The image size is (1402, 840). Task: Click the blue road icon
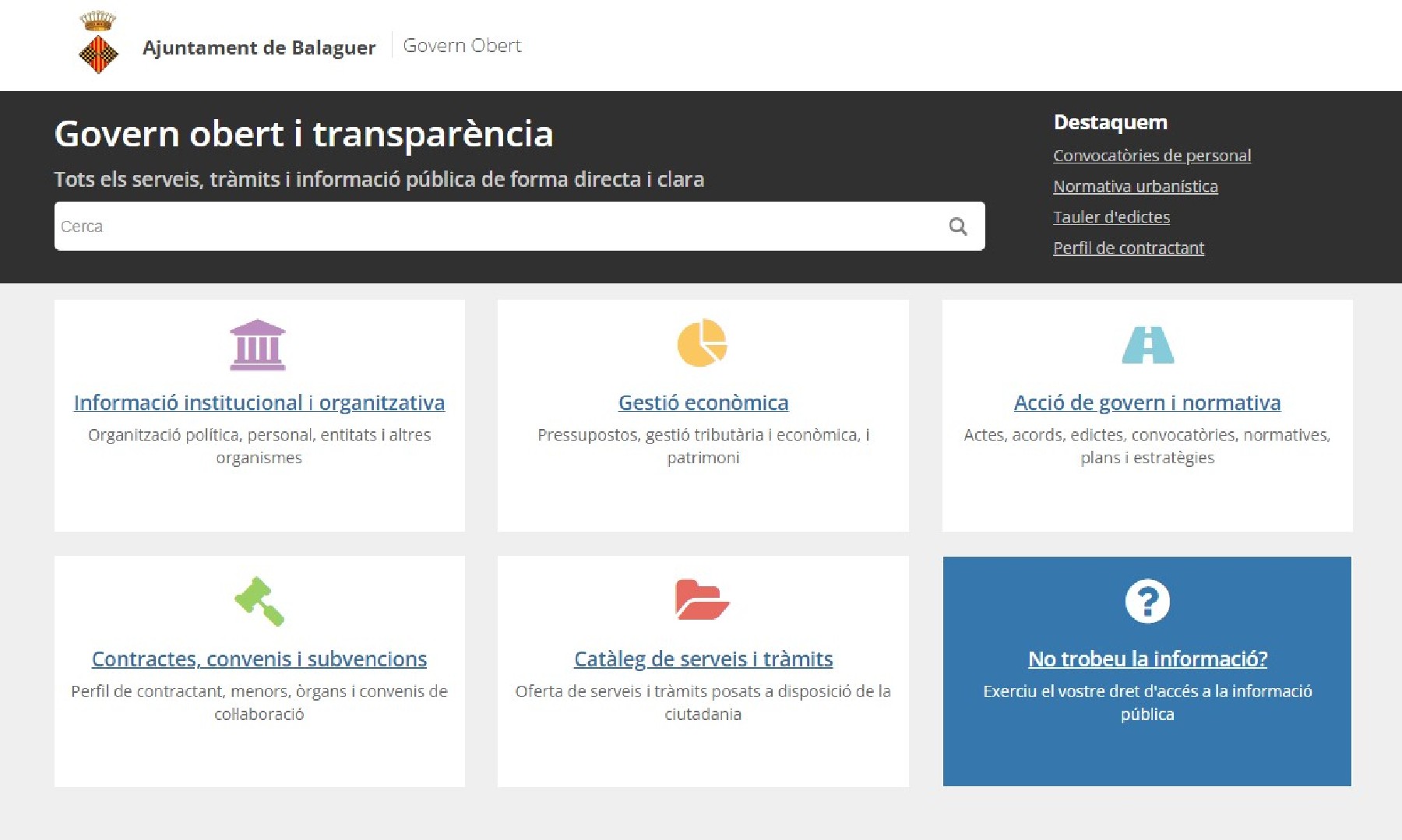click(x=1147, y=345)
